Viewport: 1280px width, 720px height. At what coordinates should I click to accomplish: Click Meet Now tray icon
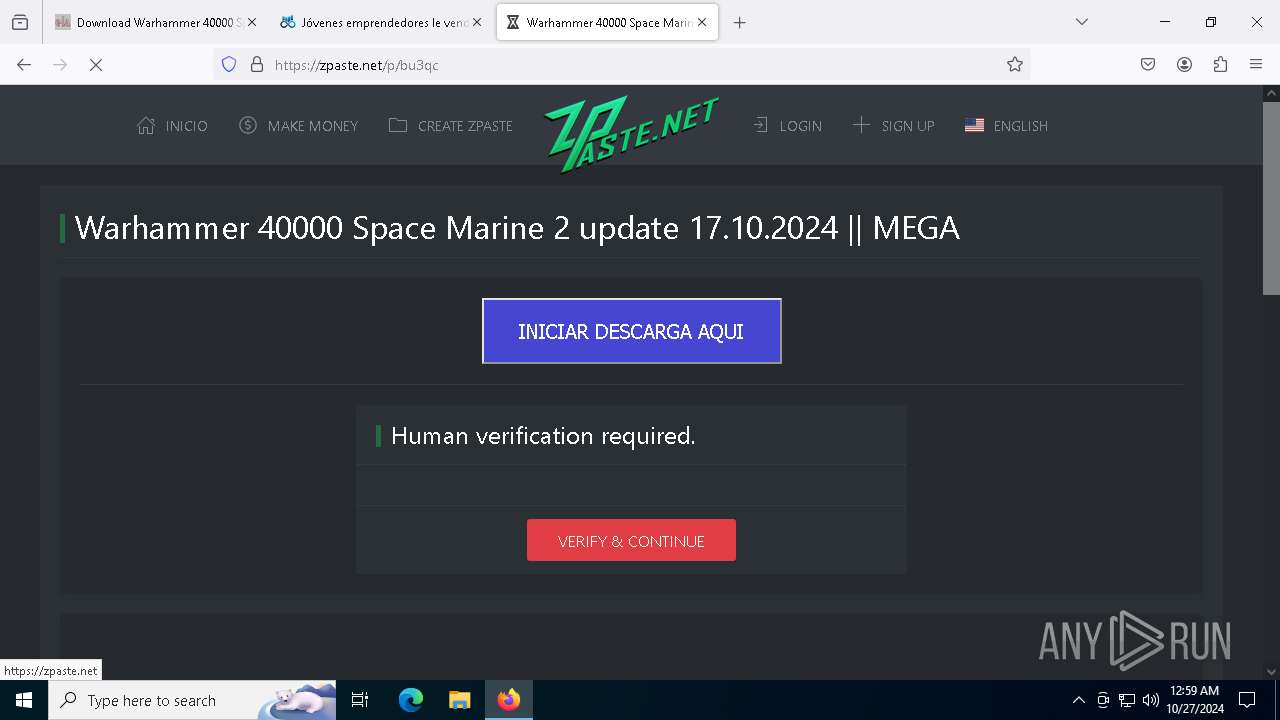pos(1103,700)
